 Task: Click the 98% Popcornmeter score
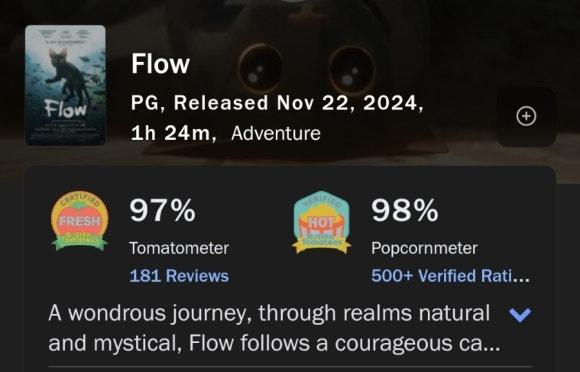point(405,210)
